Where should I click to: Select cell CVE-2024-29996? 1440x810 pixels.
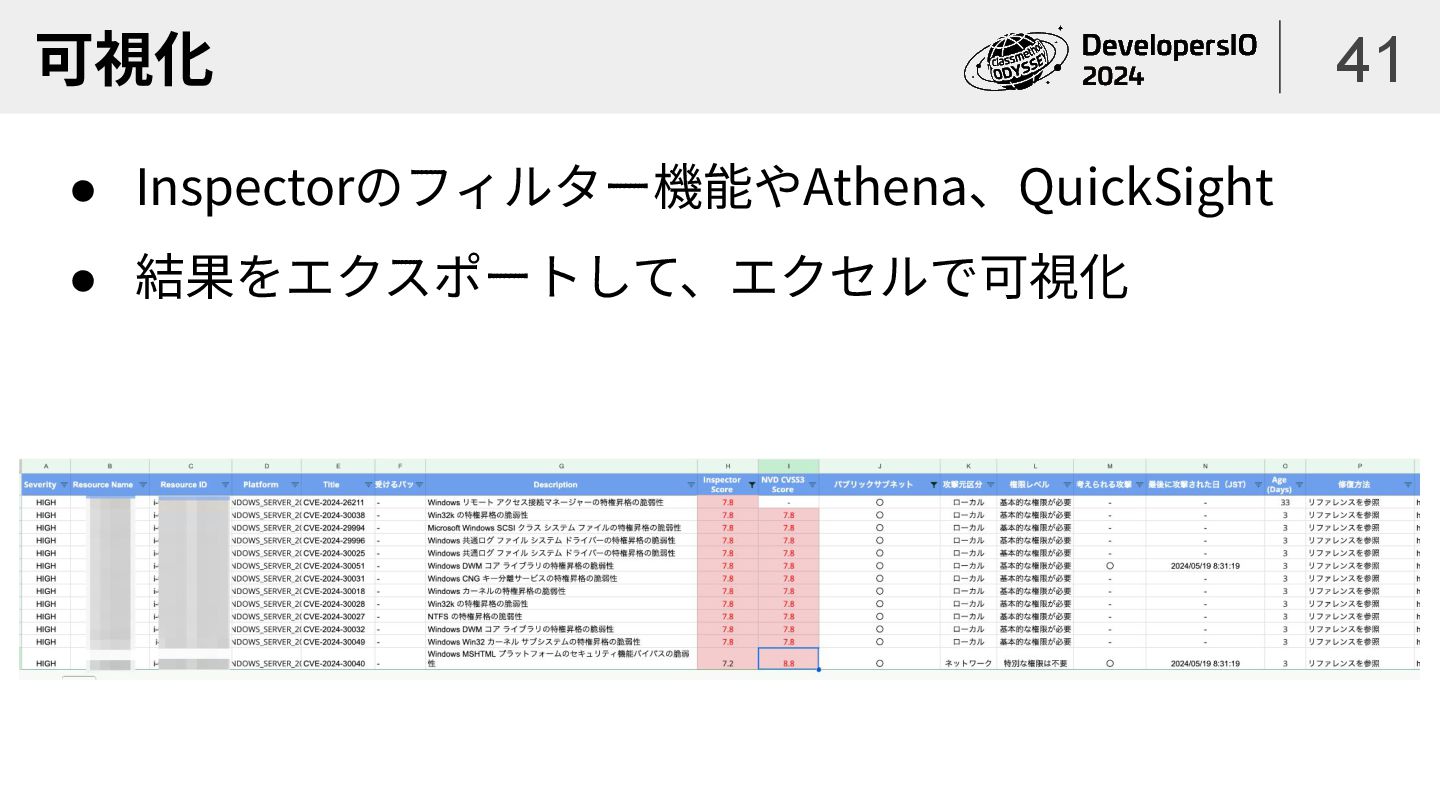tap(338, 540)
